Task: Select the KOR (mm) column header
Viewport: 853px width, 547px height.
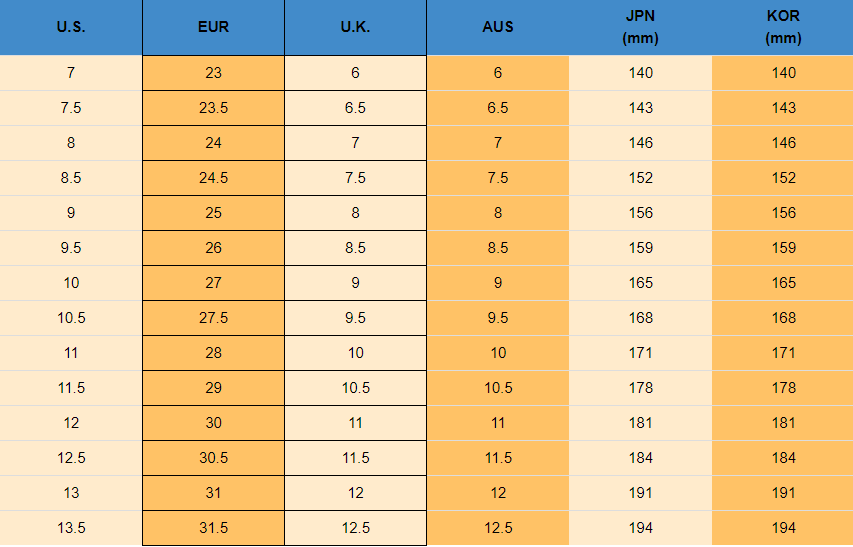Action: (x=782, y=27)
